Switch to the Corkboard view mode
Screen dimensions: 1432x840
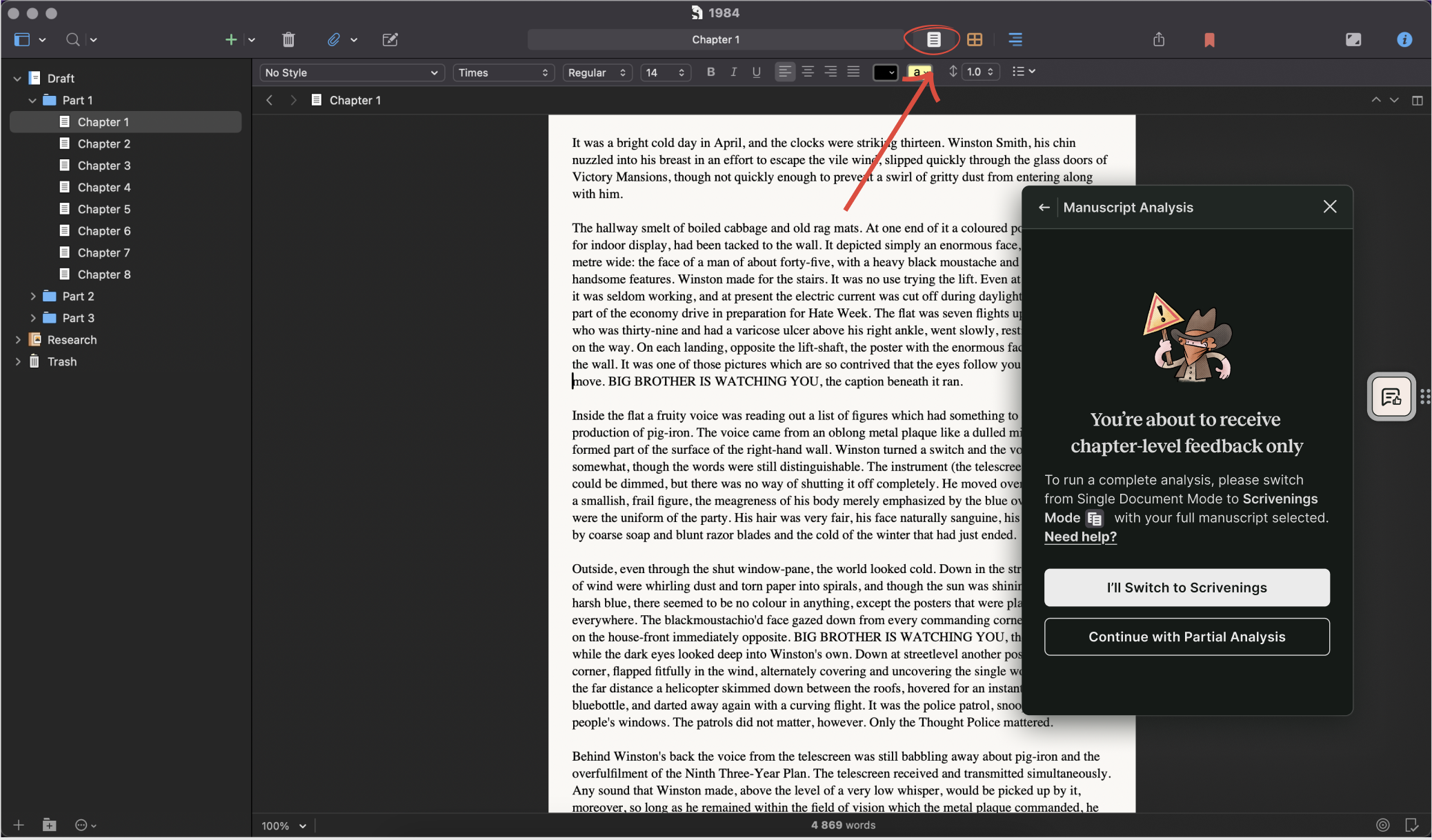974,39
